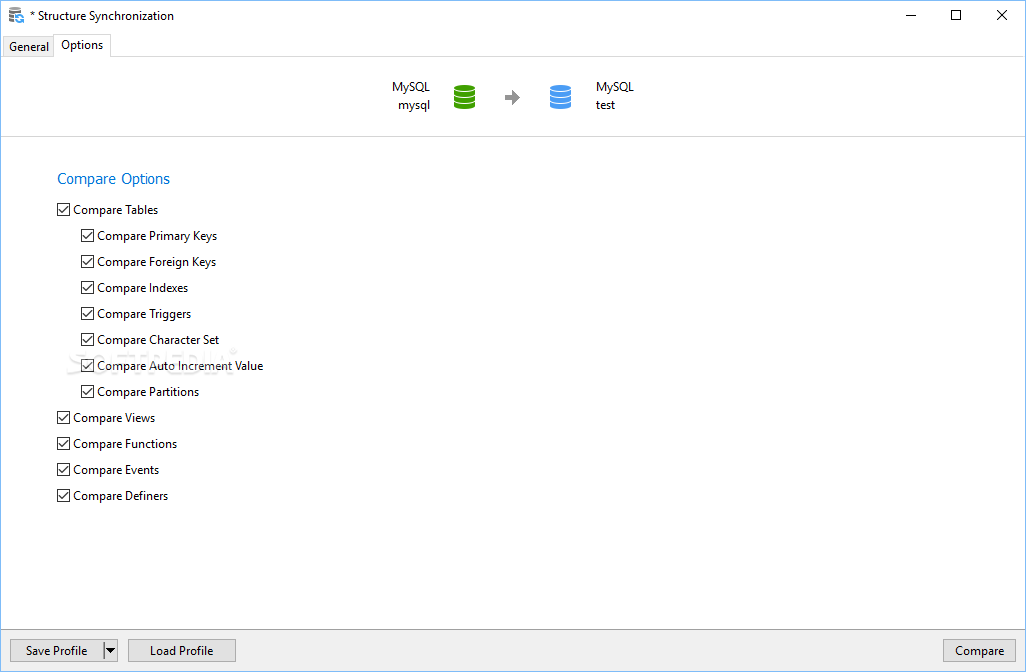Disable Compare Triggers option
This screenshot has height=672, width=1026.
pos(87,313)
